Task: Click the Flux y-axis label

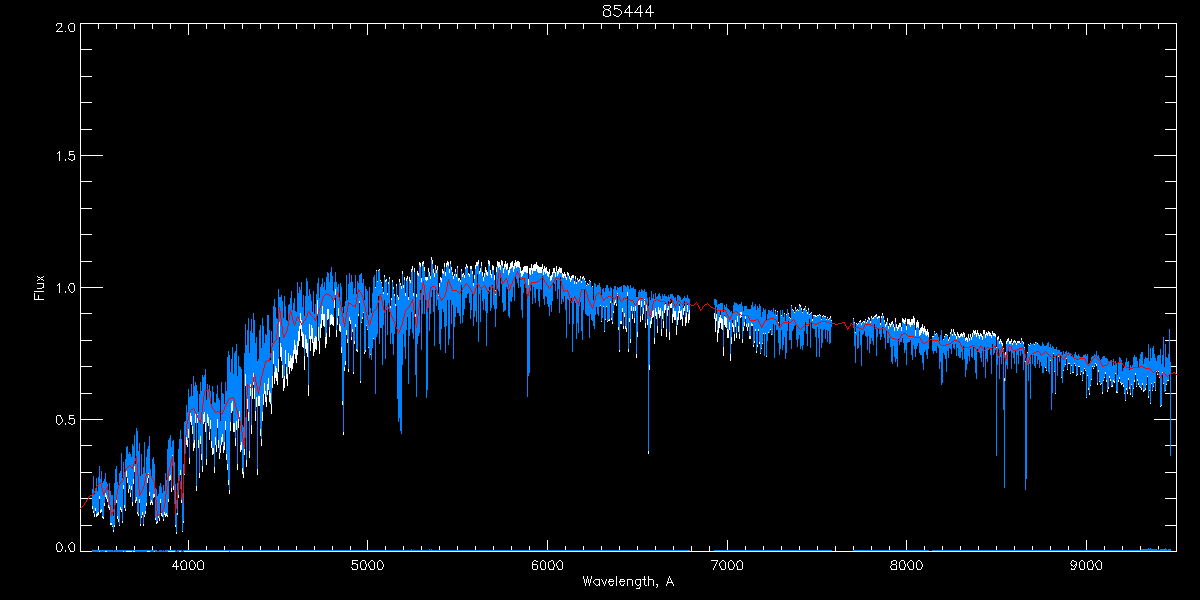Action: [40, 288]
